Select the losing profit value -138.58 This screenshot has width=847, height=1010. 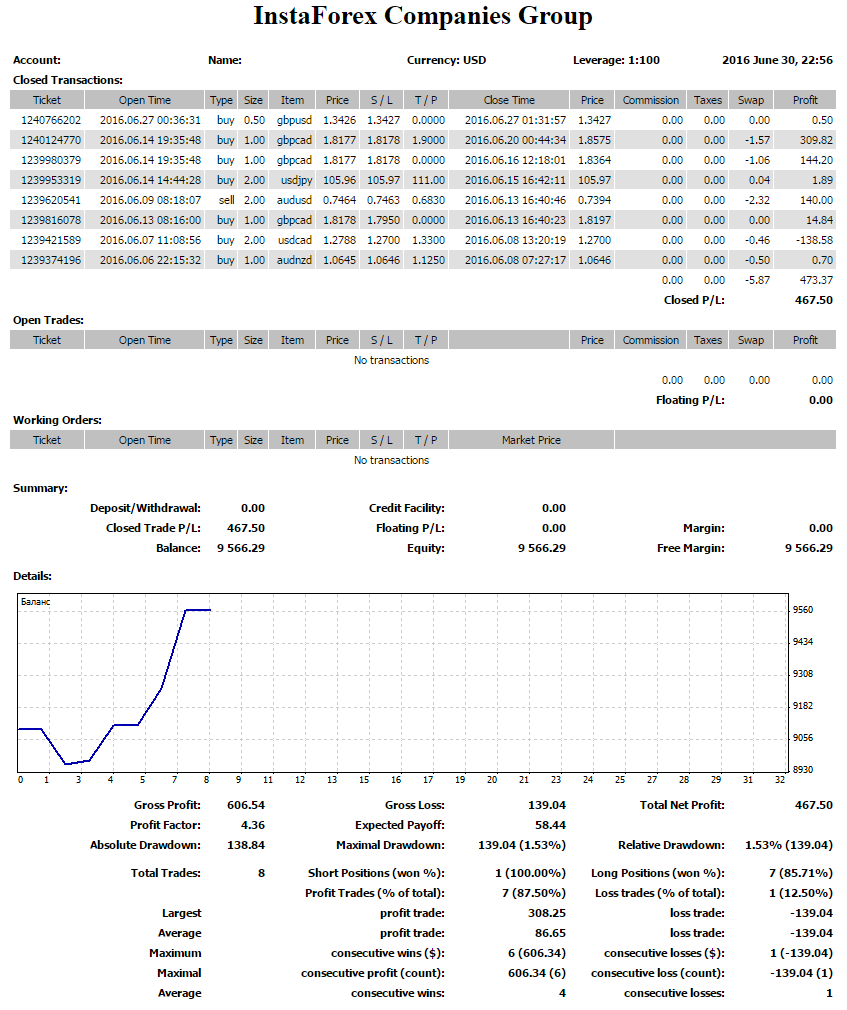click(x=814, y=240)
